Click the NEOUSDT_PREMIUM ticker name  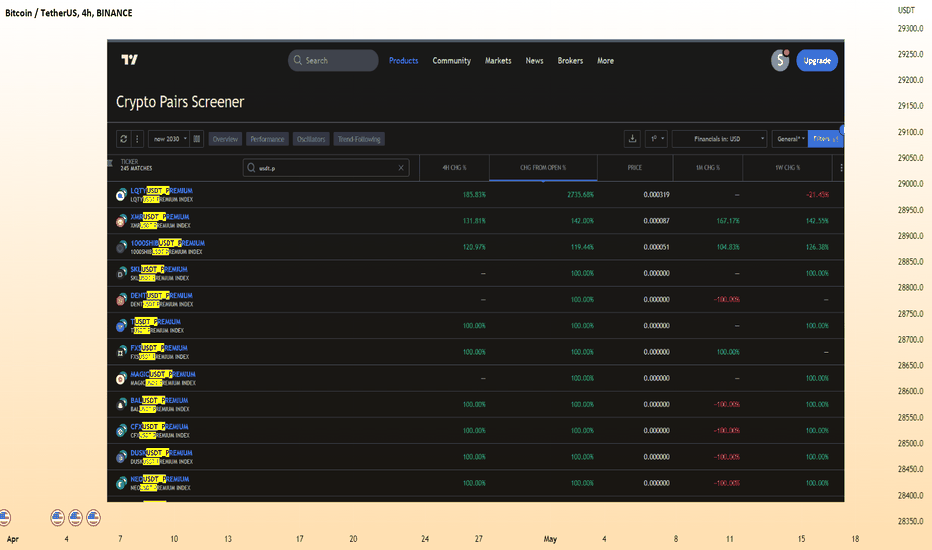pos(159,479)
